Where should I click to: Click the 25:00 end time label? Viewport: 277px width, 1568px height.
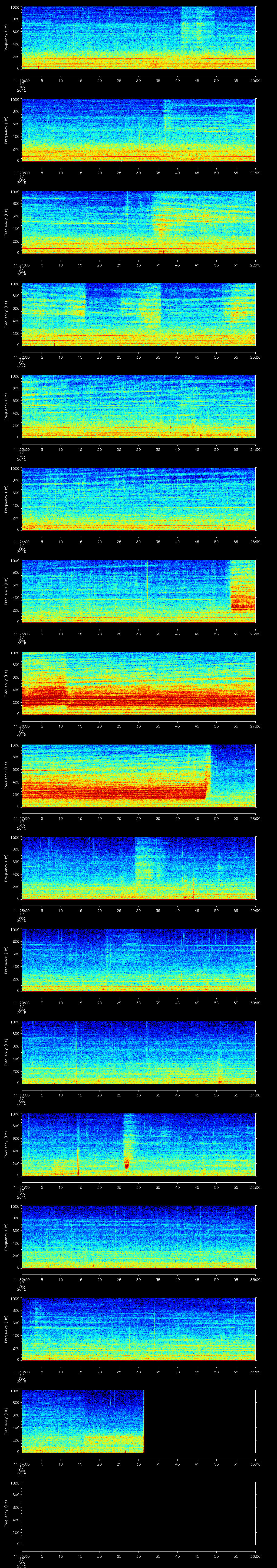pos(255,542)
